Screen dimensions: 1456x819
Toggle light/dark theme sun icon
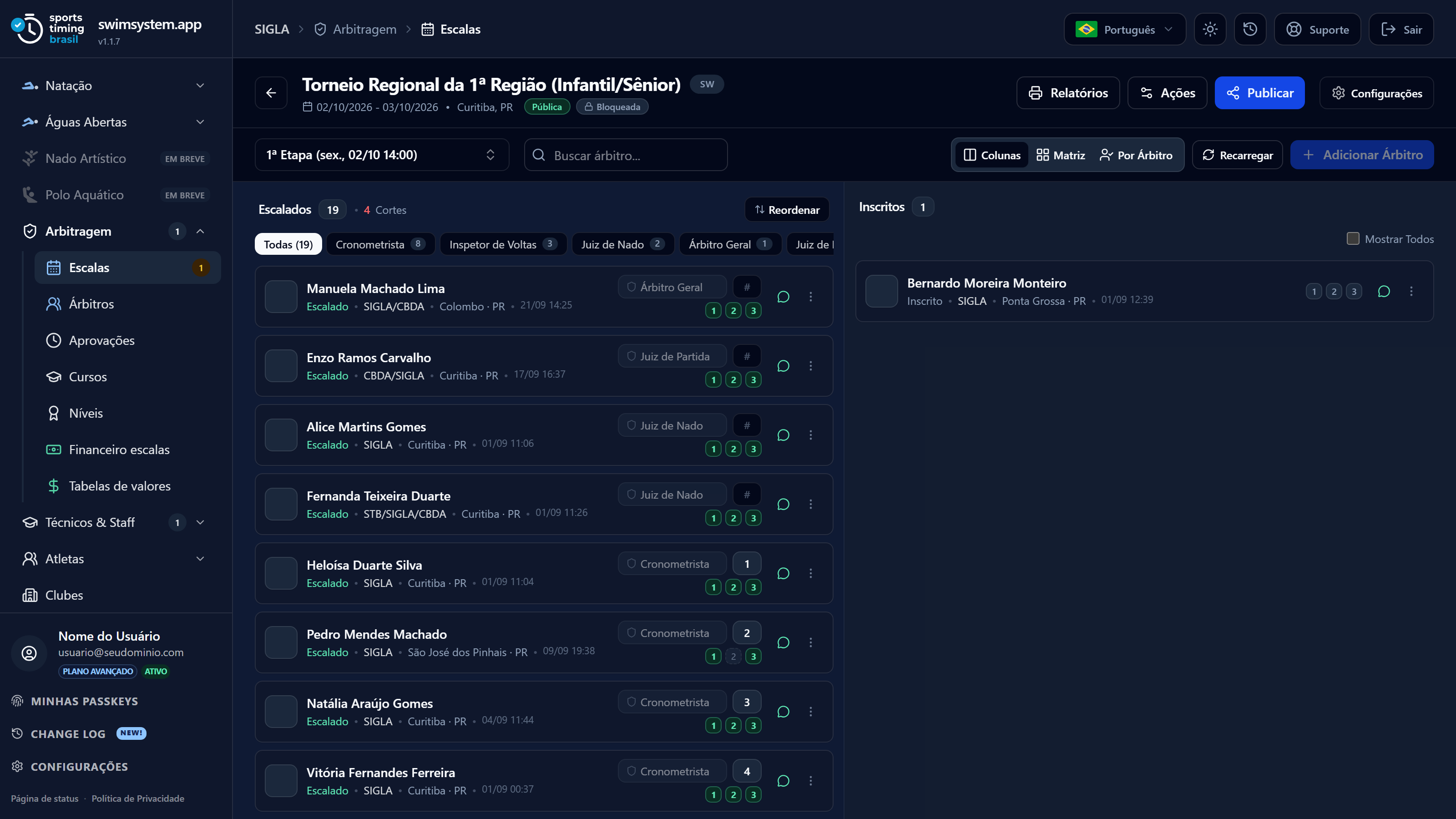coord(1209,30)
